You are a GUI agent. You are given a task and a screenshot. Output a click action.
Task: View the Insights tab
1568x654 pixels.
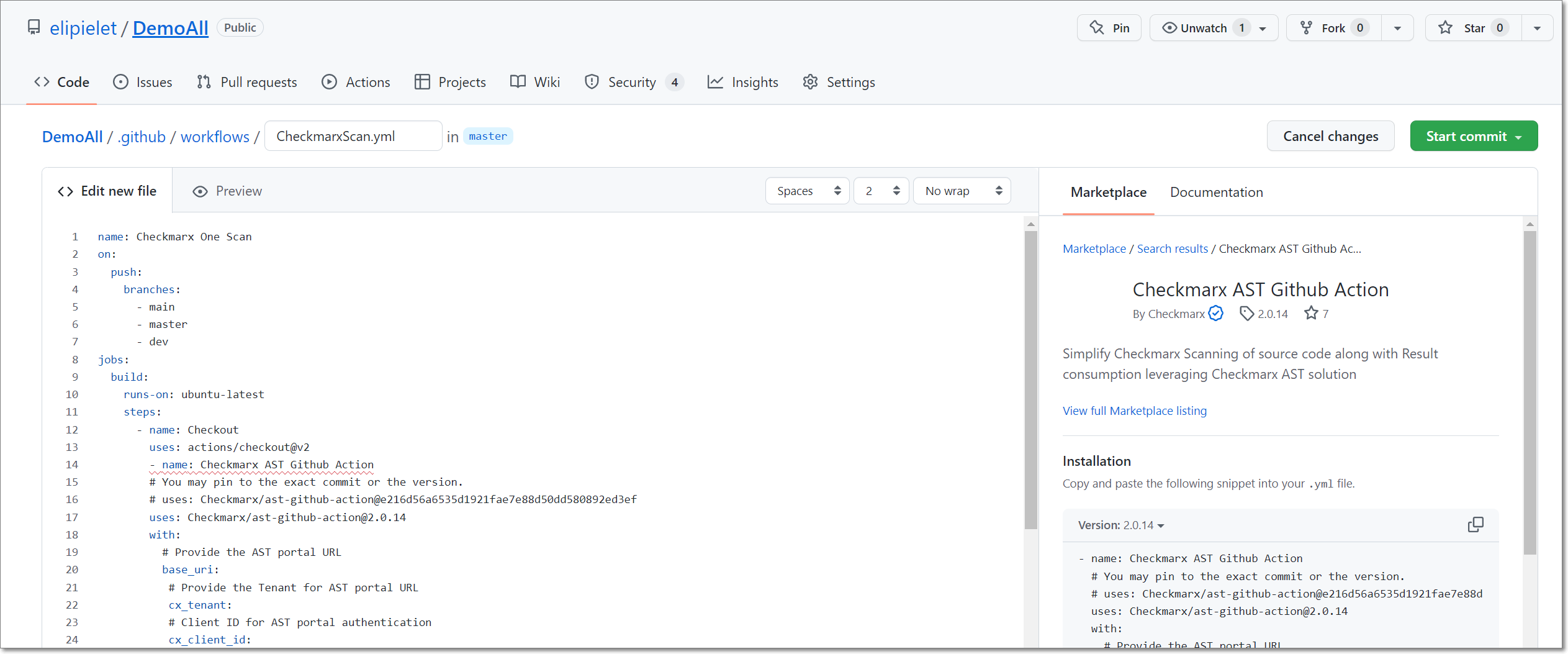[x=742, y=82]
